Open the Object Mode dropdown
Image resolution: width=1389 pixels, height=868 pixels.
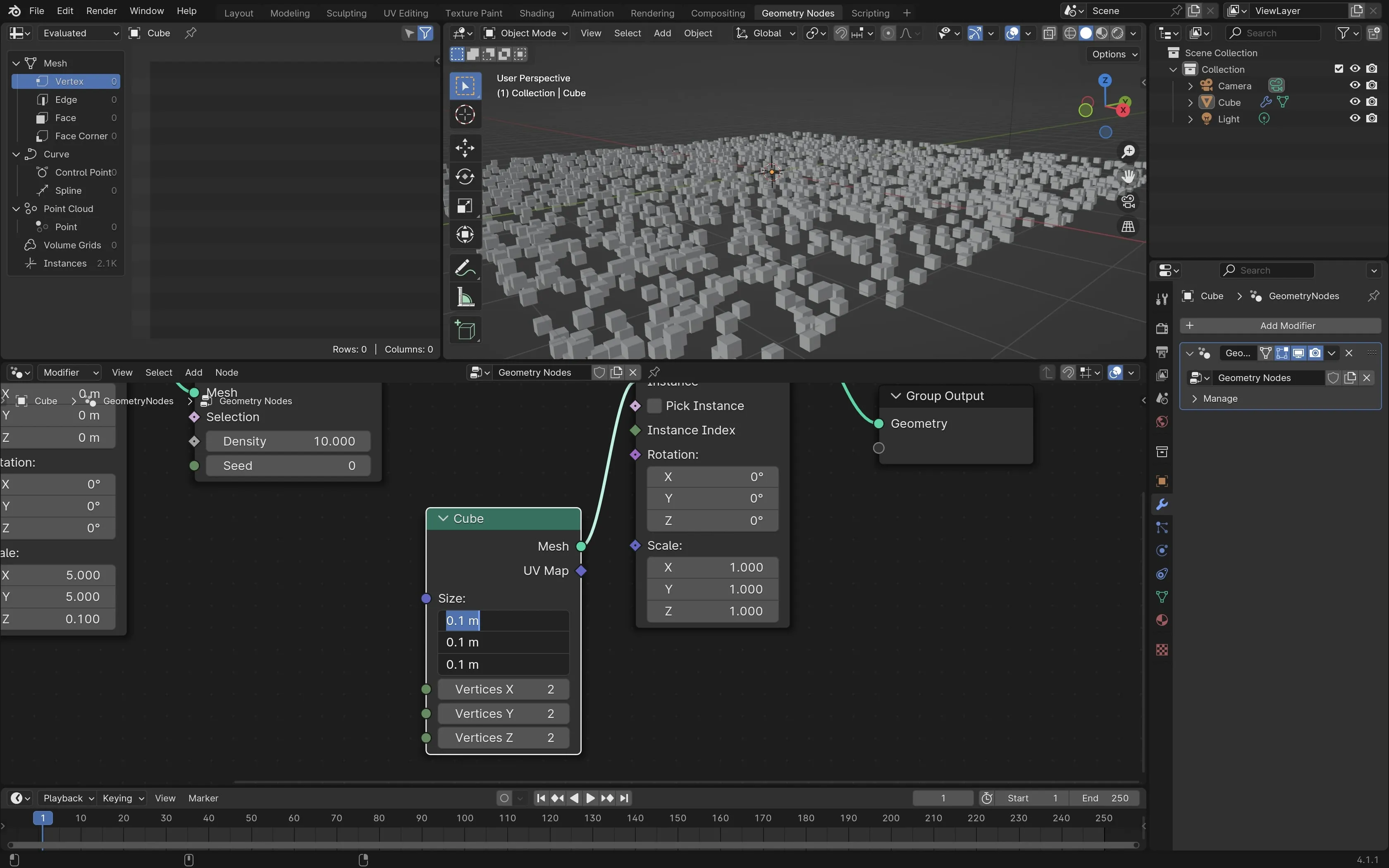point(526,33)
